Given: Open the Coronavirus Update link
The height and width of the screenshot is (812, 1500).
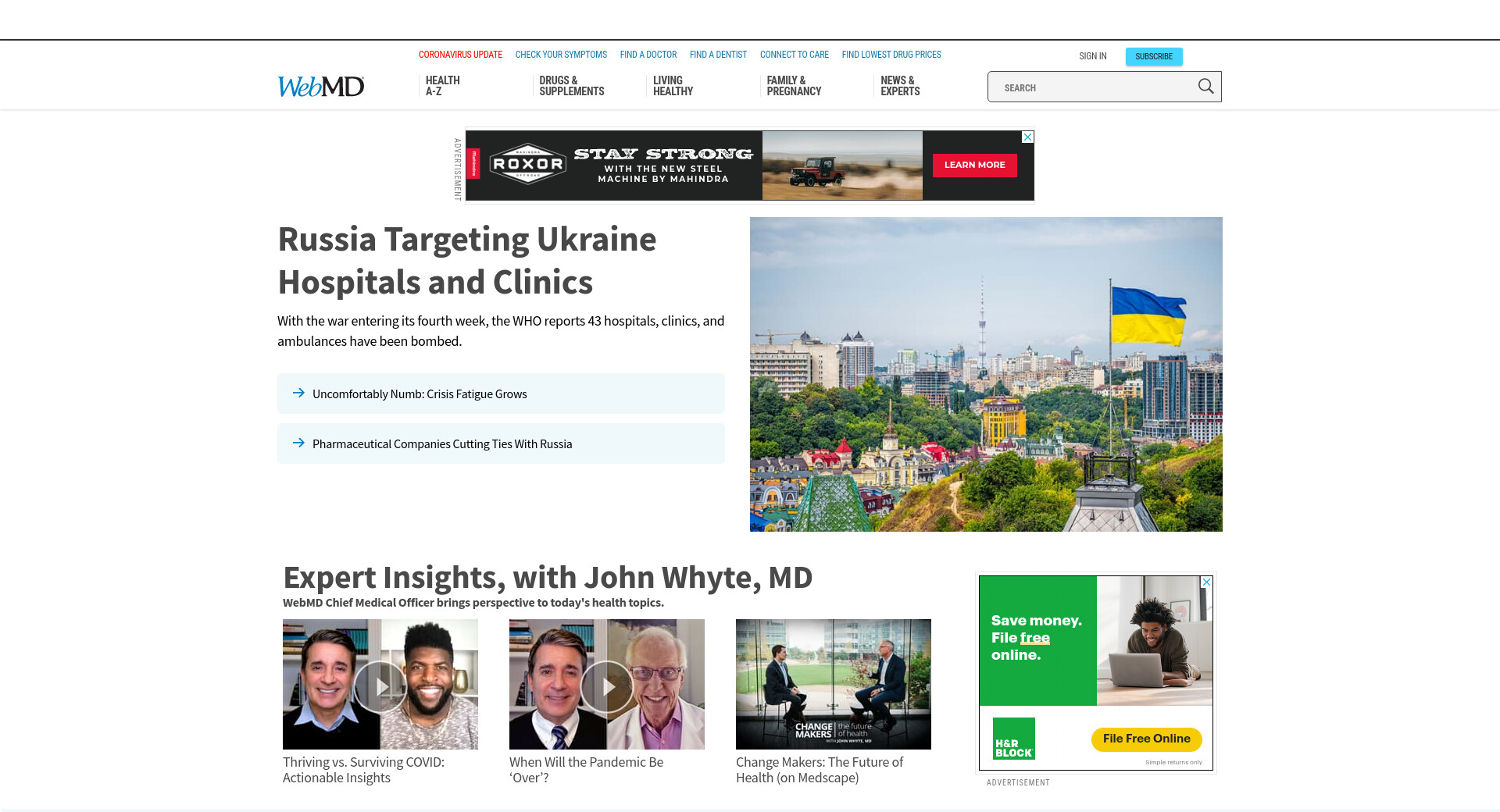Looking at the screenshot, I should coord(460,55).
